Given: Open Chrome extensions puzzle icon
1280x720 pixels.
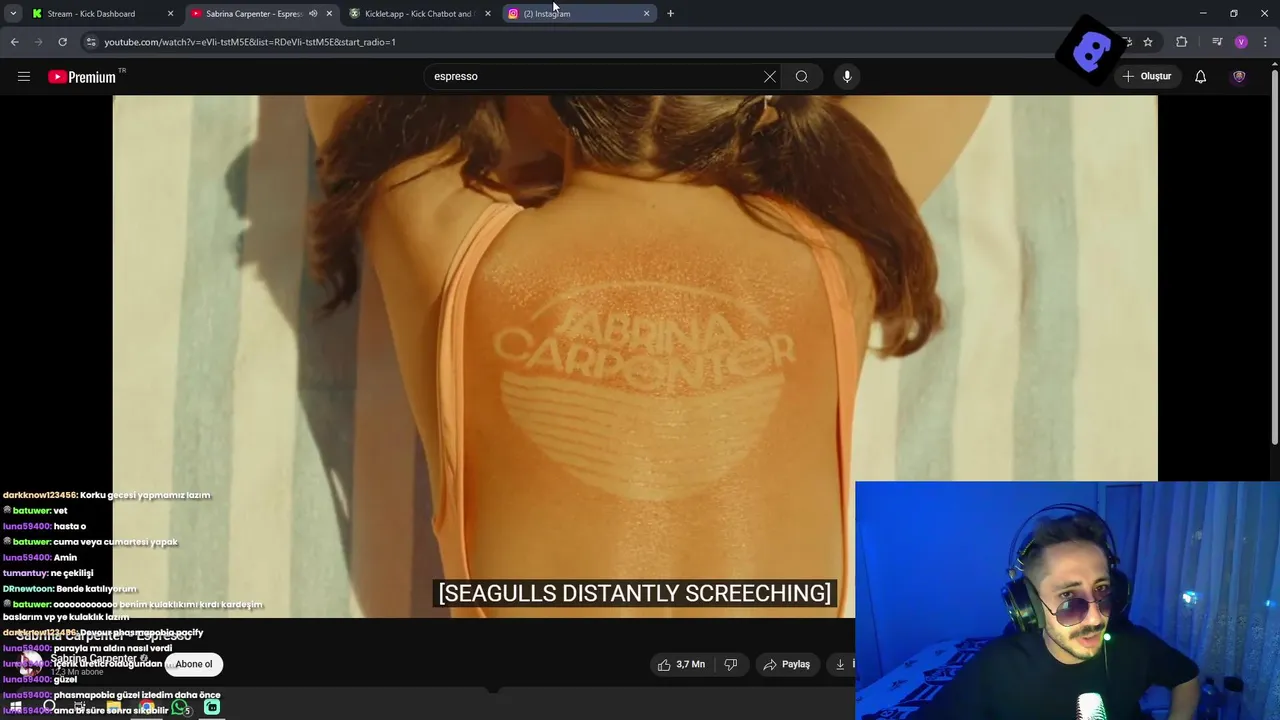Looking at the screenshot, I should 1182,42.
